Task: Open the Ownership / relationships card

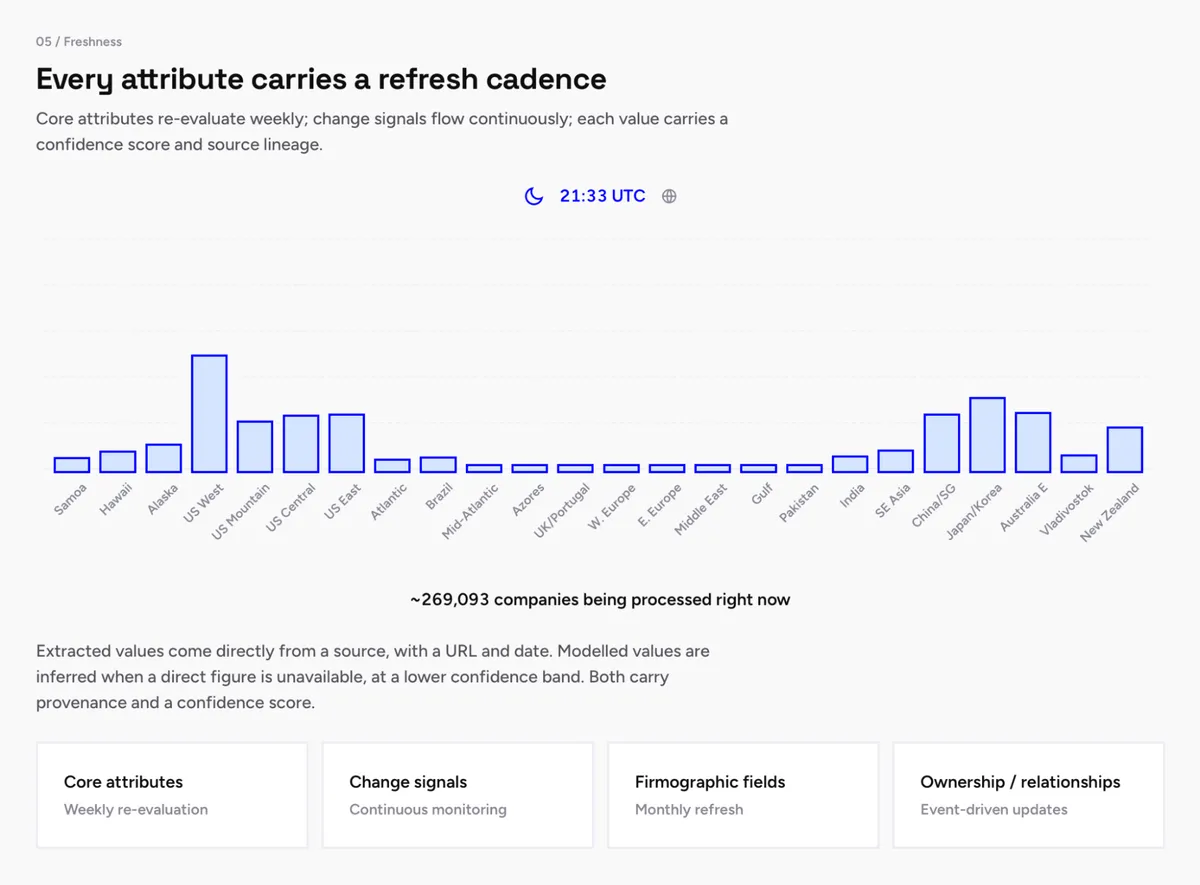Action: pos(1028,795)
